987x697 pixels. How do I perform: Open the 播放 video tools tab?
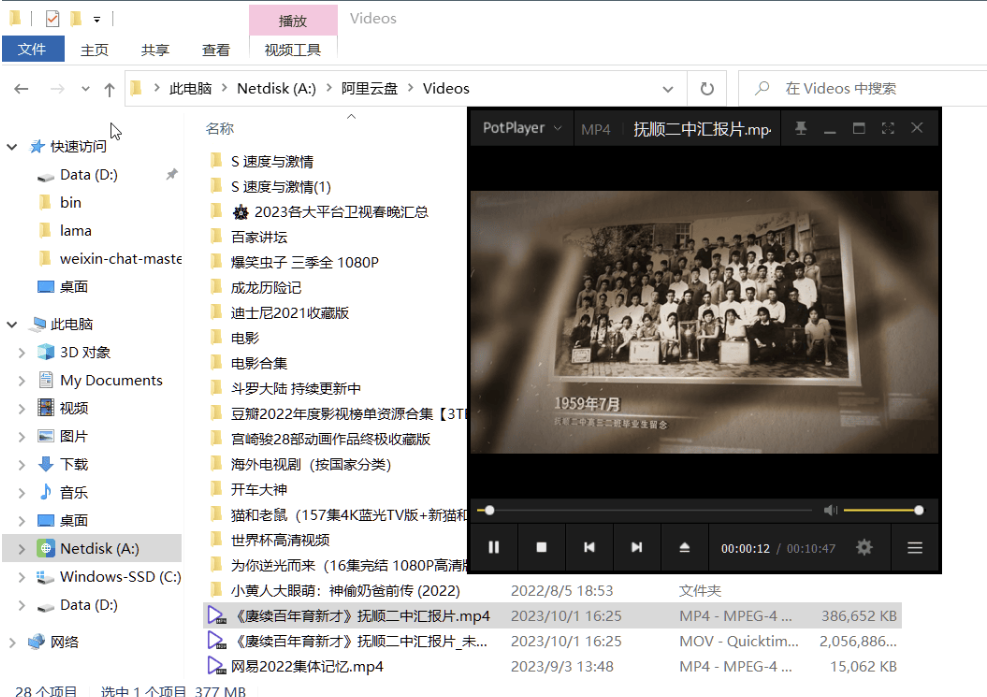(x=292, y=19)
